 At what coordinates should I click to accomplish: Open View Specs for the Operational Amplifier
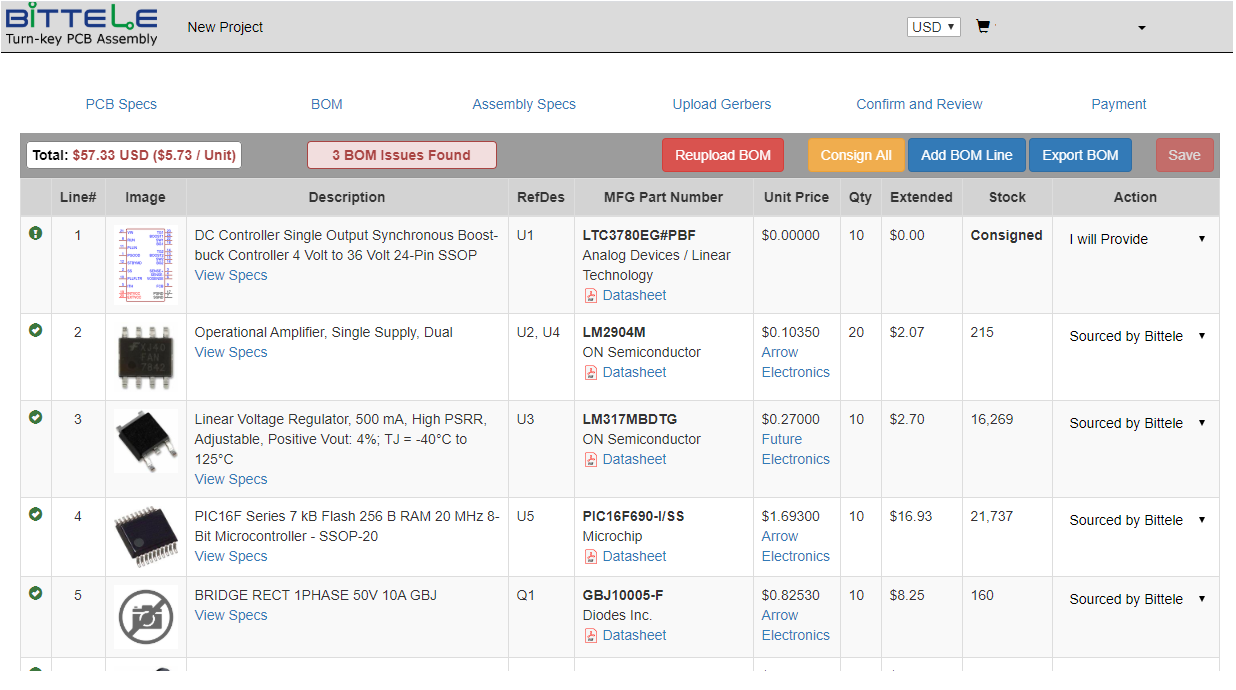(231, 352)
